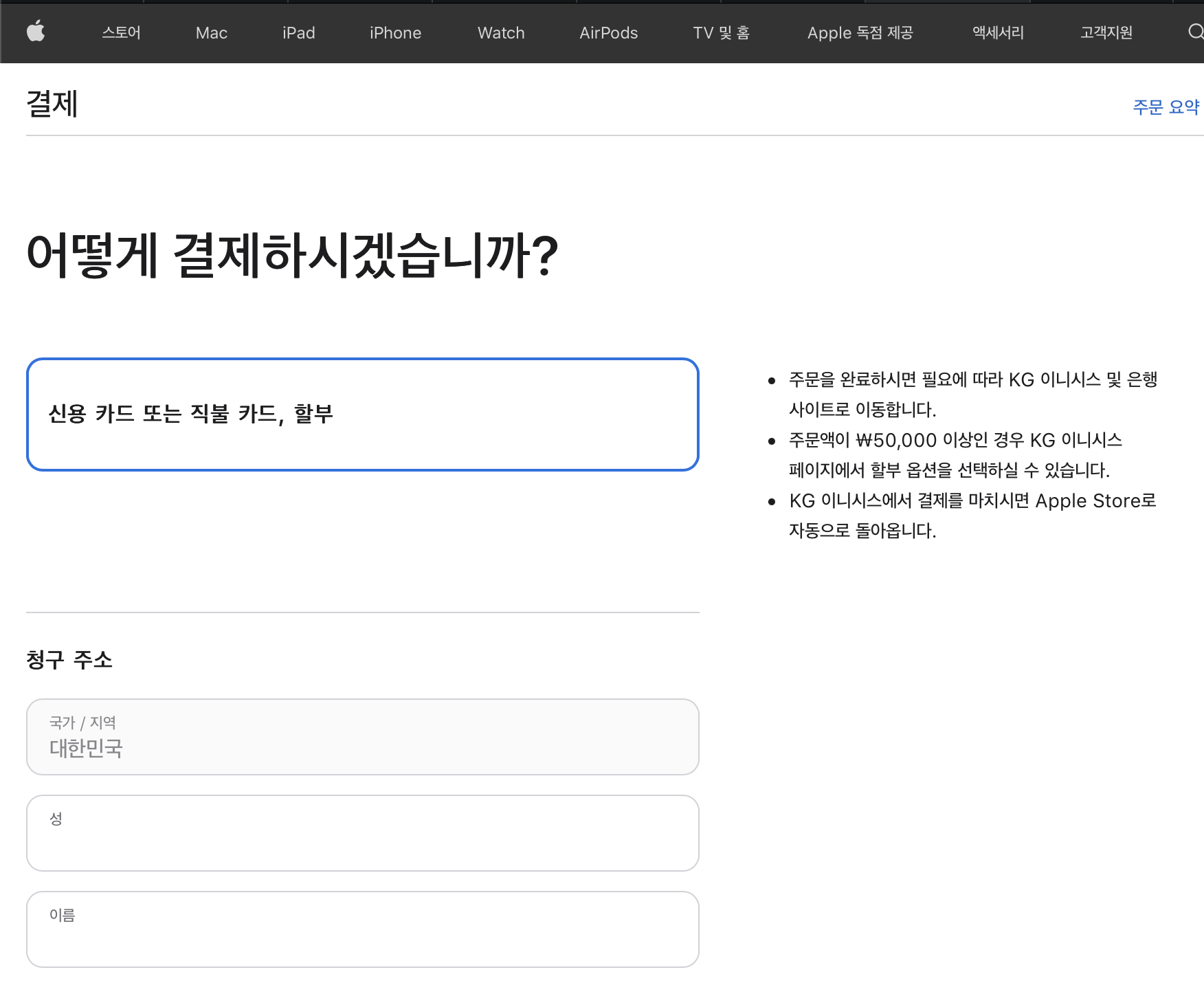This screenshot has width=1204, height=983.
Task: Click the Apple logo icon
Action: [36, 32]
